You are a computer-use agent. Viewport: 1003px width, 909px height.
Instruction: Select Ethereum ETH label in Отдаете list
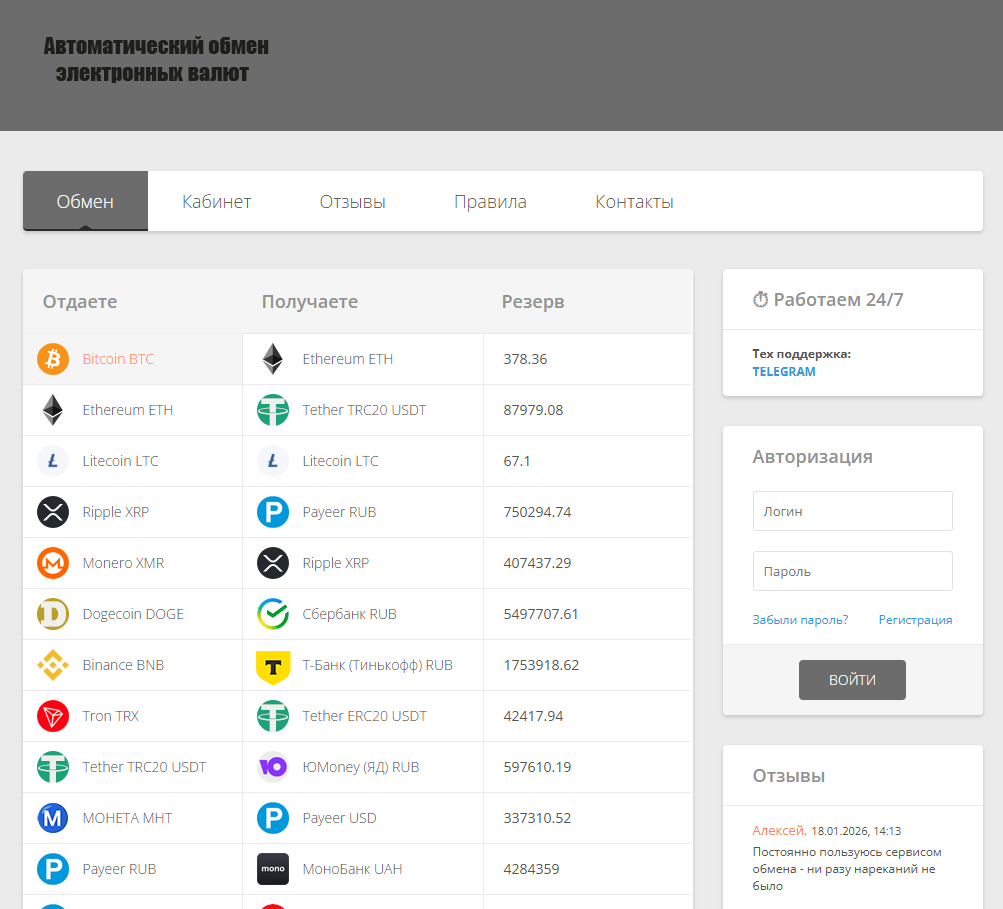pos(128,410)
